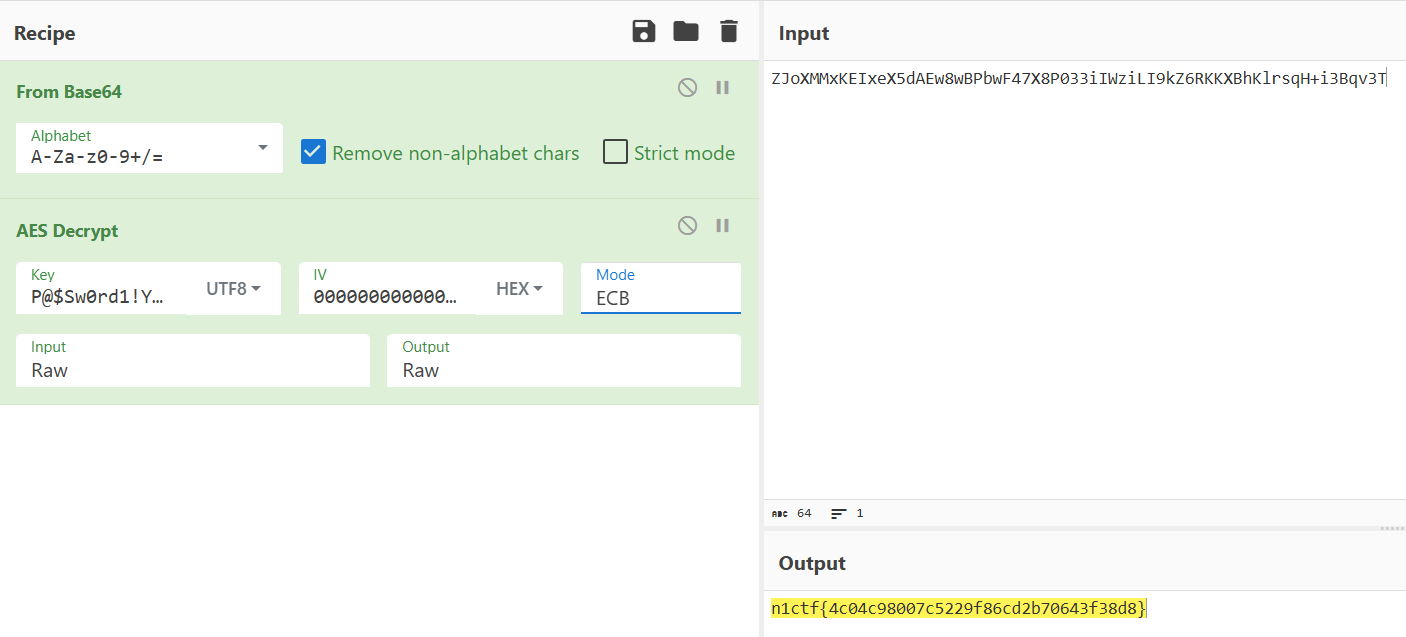Viewport: 1406px width, 637px height.
Task: Disable the From Base64 operation
Action: (x=687, y=88)
